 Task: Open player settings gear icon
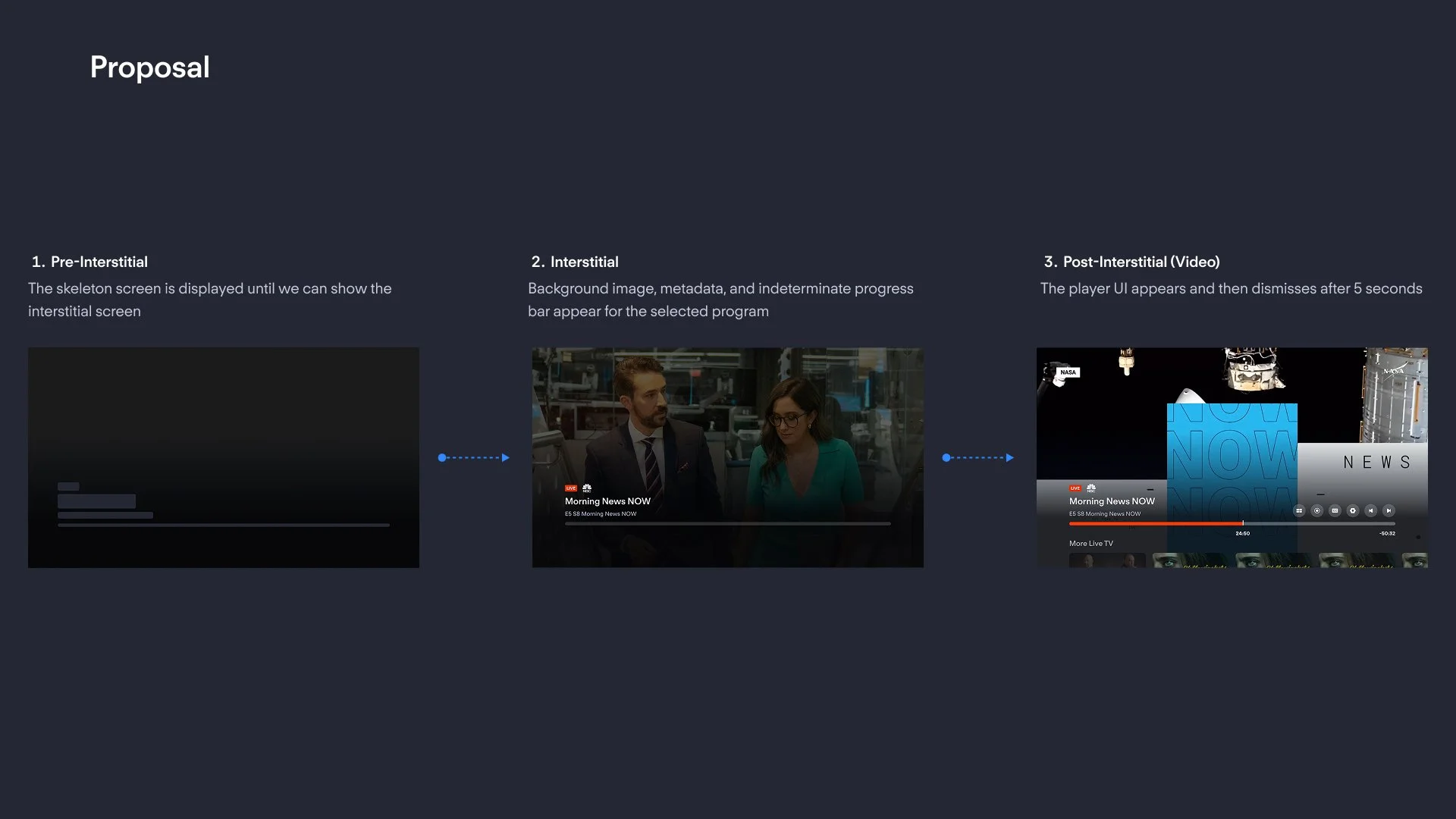click(1353, 510)
